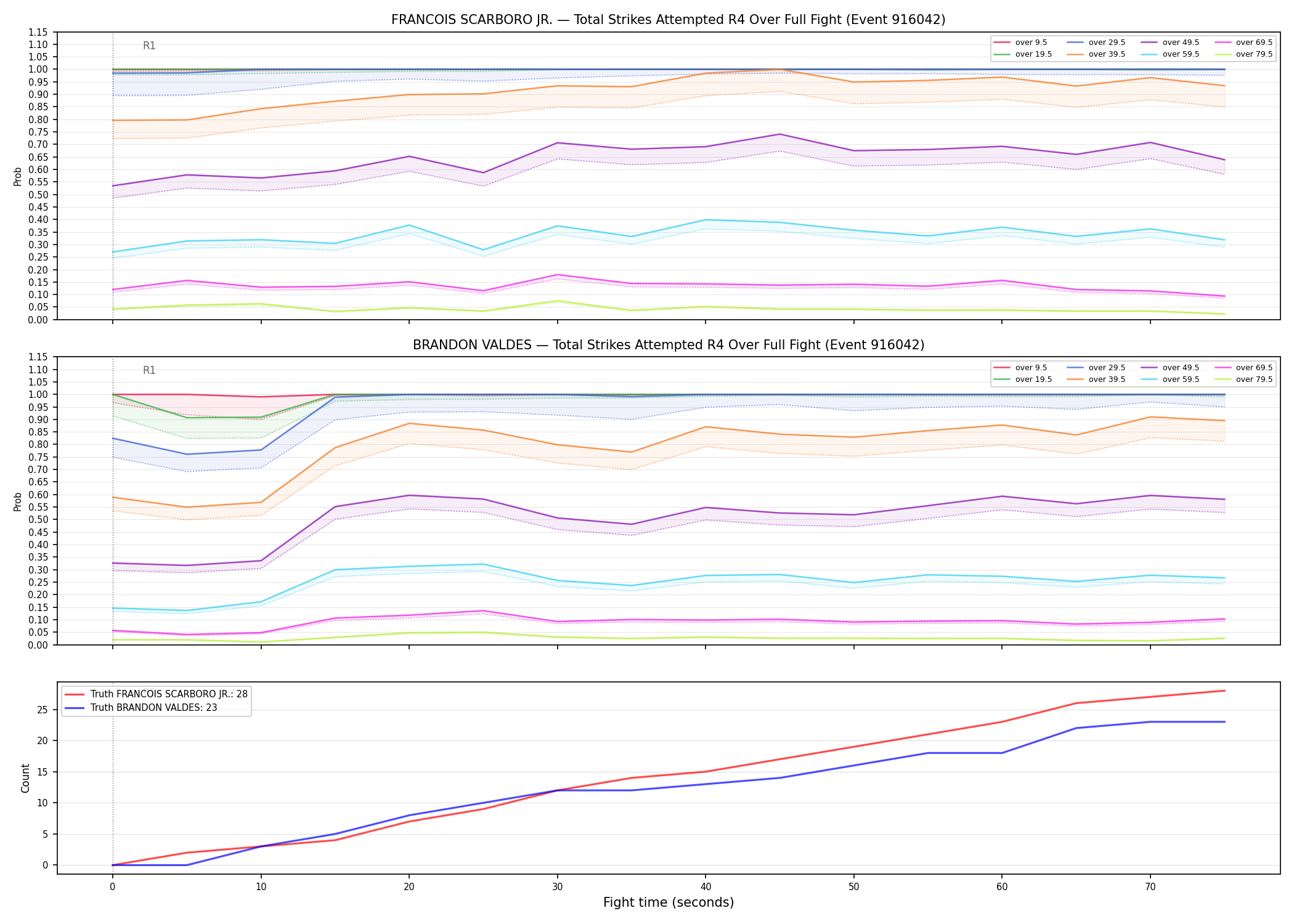Image resolution: width=1294 pixels, height=924 pixels.
Task: Select 'over 19.5' label in Scarboro chart legend
Action: coord(1033,54)
